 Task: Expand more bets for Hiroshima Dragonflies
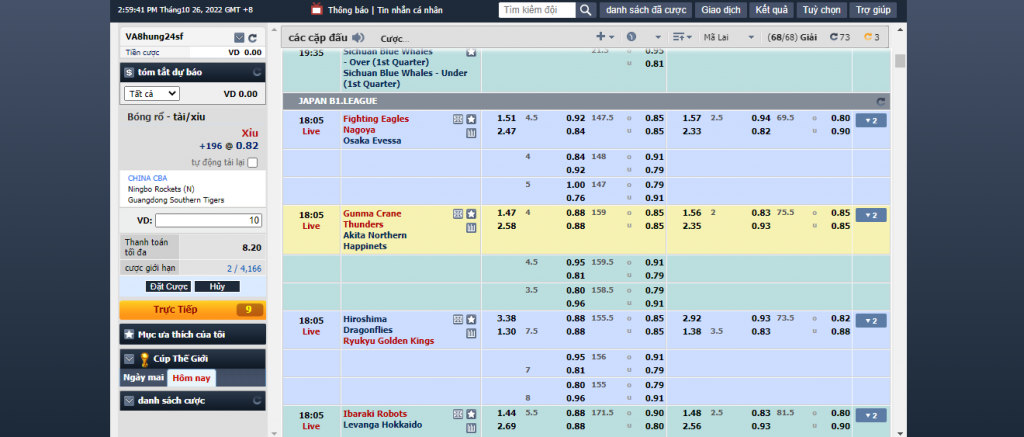click(871, 321)
